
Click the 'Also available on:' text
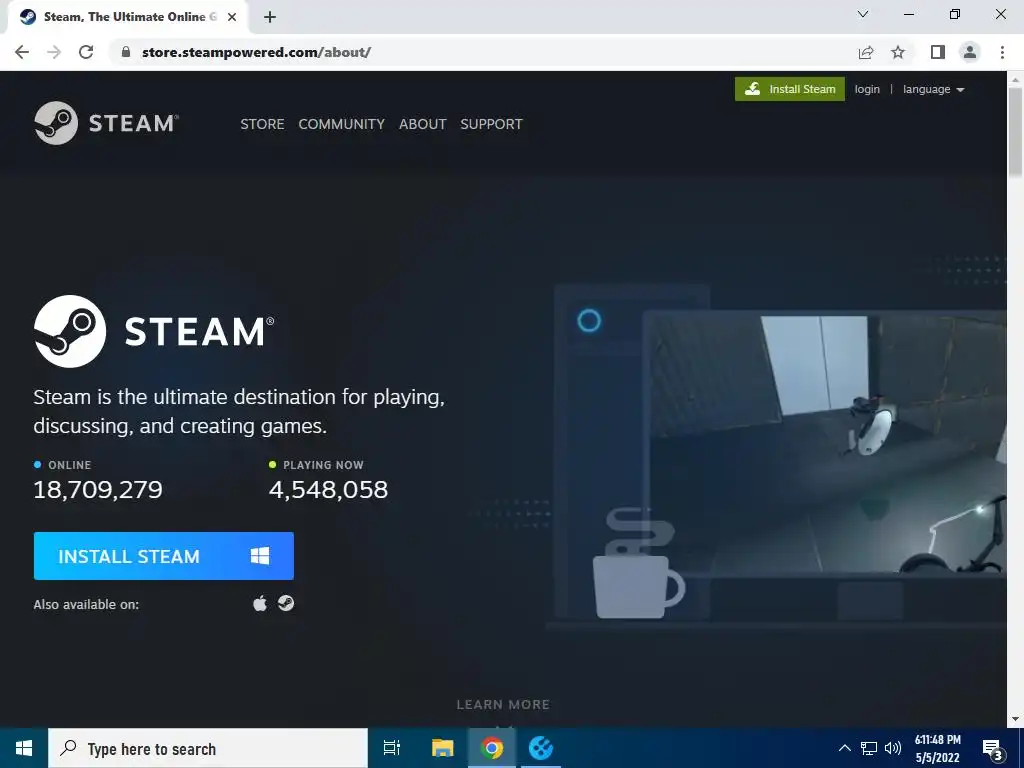[x=86, y=605]
